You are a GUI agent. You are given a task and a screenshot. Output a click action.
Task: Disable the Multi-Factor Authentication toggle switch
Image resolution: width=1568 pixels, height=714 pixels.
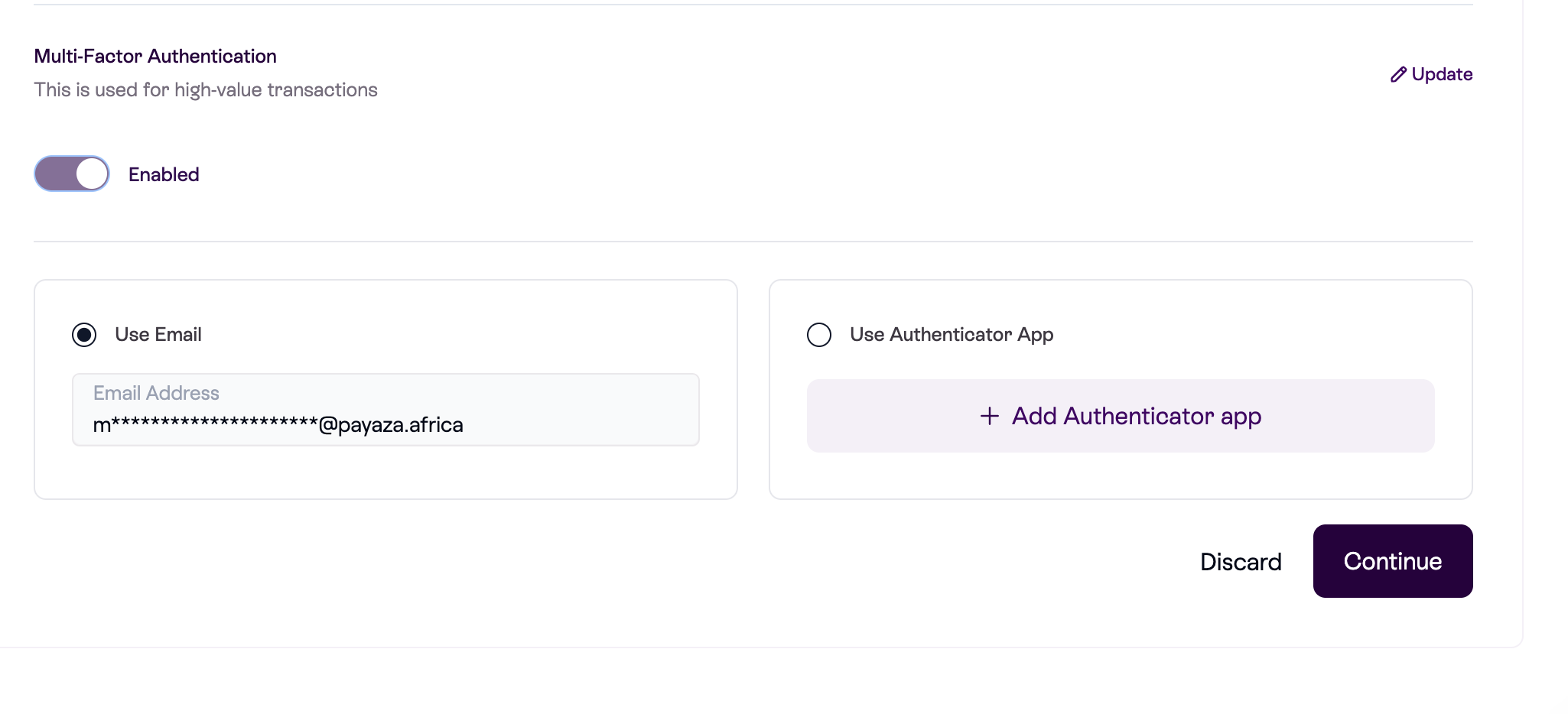[72, 174]
